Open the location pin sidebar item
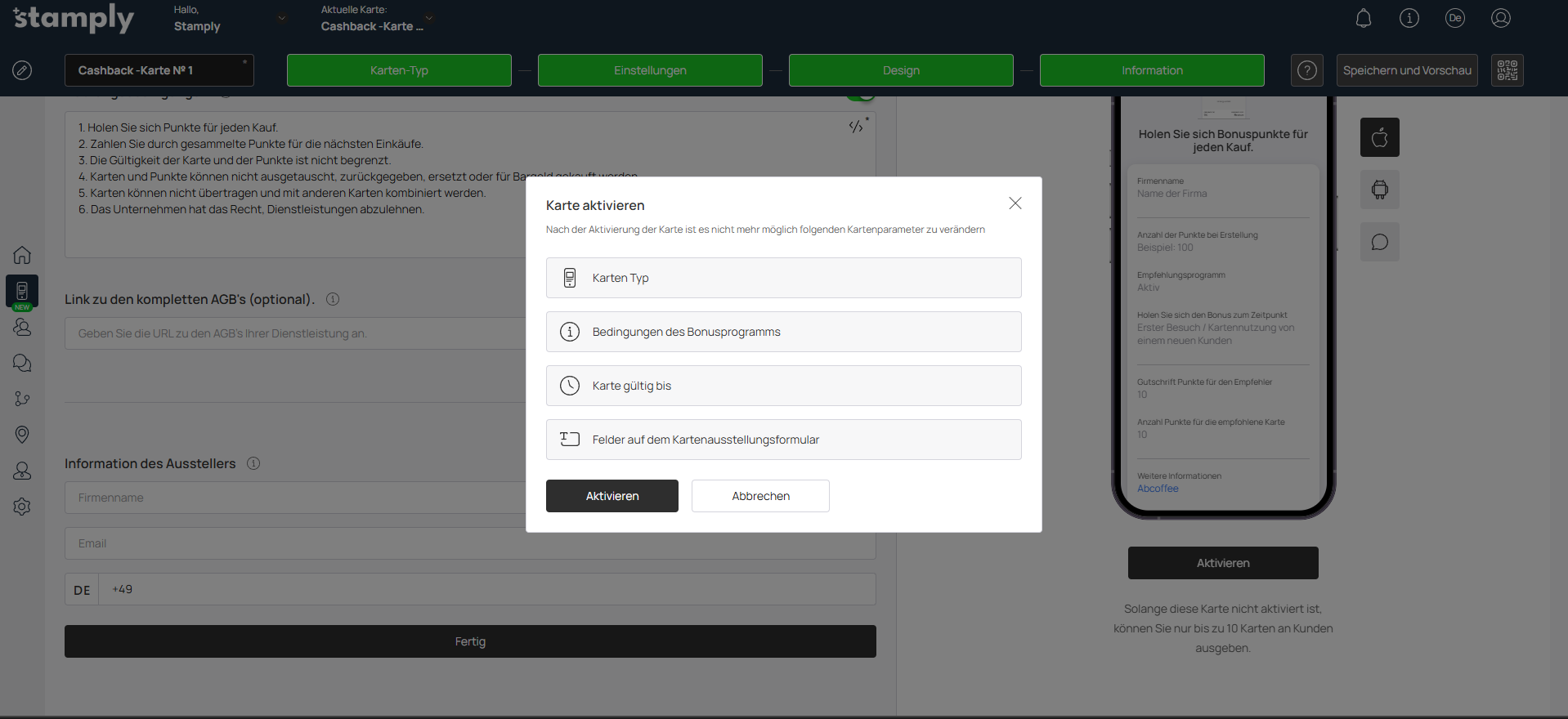Screen dimensions: 1568x719 22,435
